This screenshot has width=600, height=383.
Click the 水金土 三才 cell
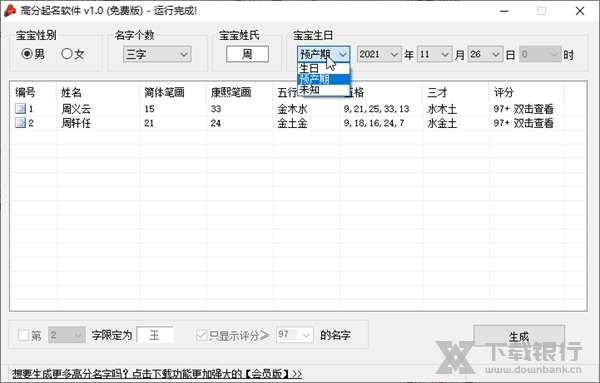click(x=442, y=123)
